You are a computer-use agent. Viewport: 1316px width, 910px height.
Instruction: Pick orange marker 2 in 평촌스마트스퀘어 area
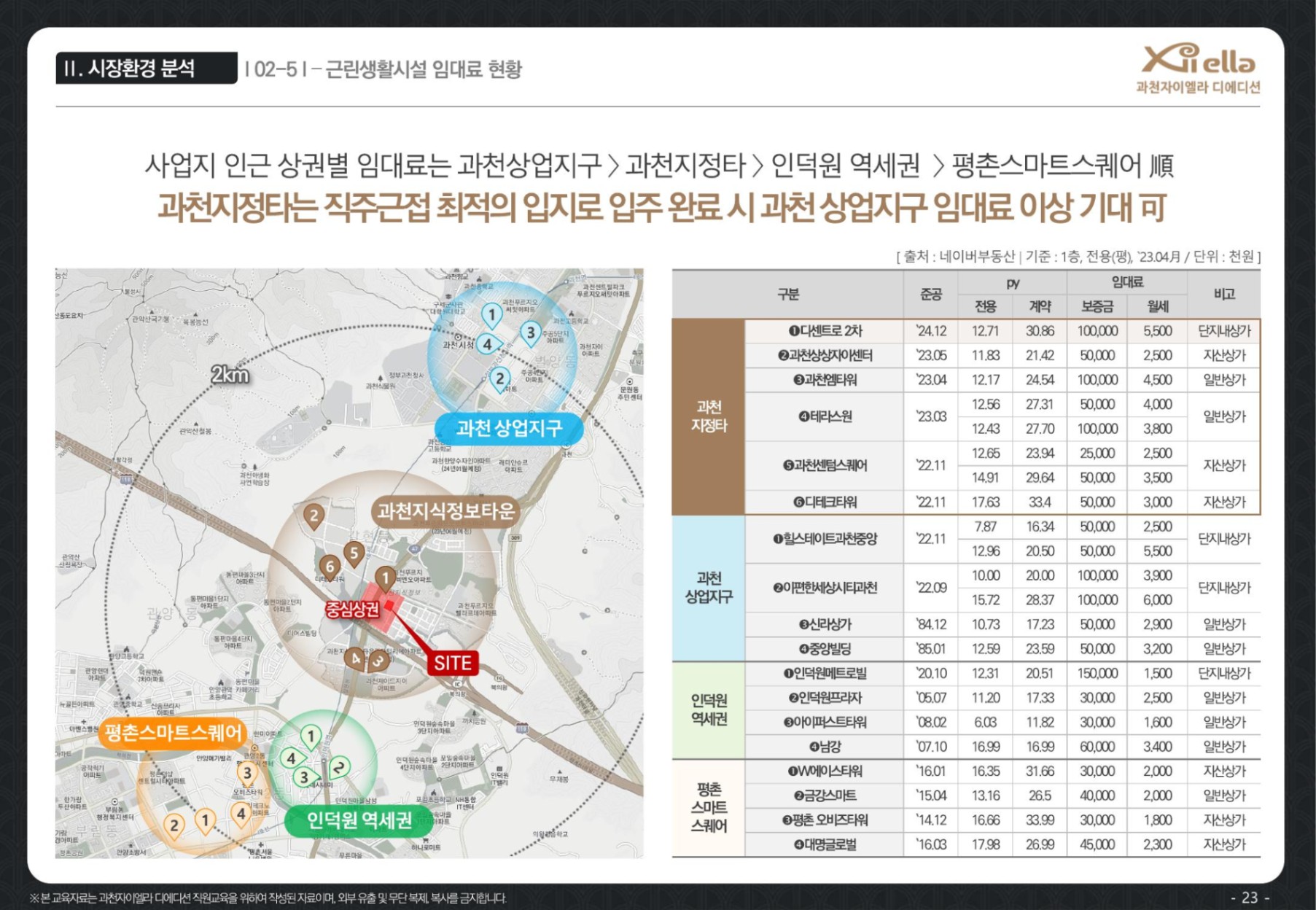point(174,826)
